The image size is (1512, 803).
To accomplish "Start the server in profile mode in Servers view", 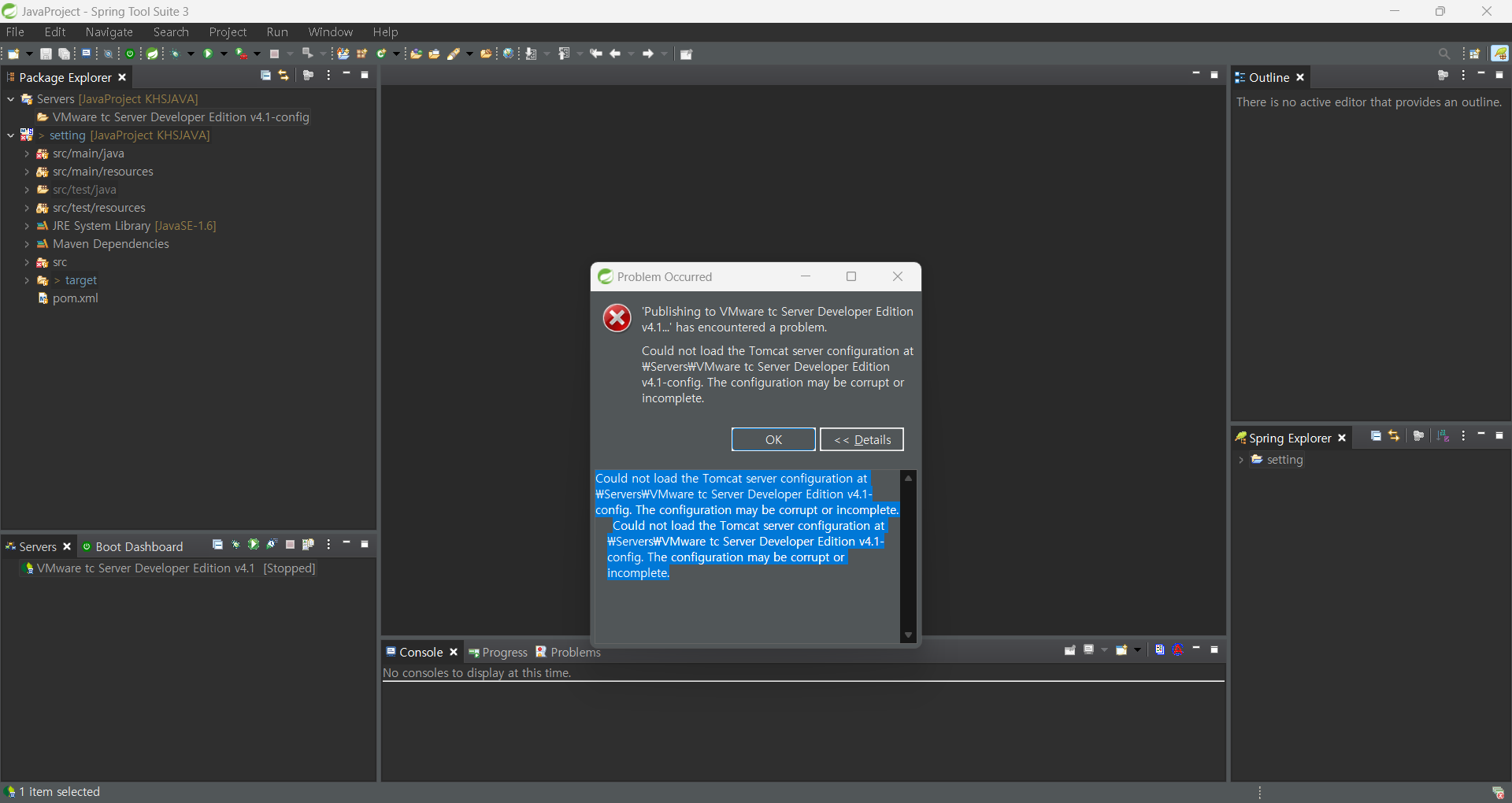I will [272, 545].
